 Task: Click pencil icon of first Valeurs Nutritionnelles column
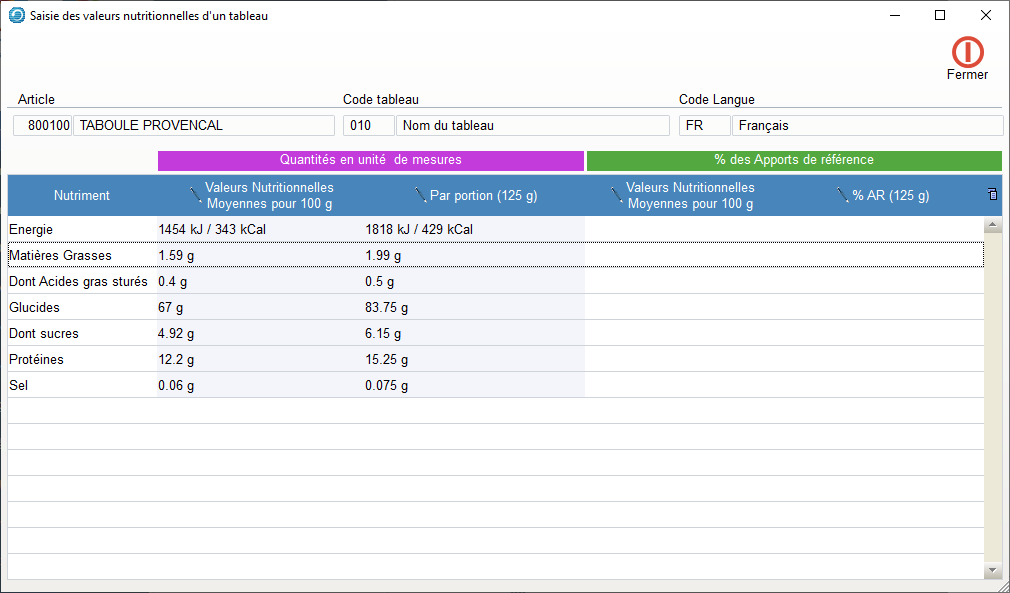point(196,195)
